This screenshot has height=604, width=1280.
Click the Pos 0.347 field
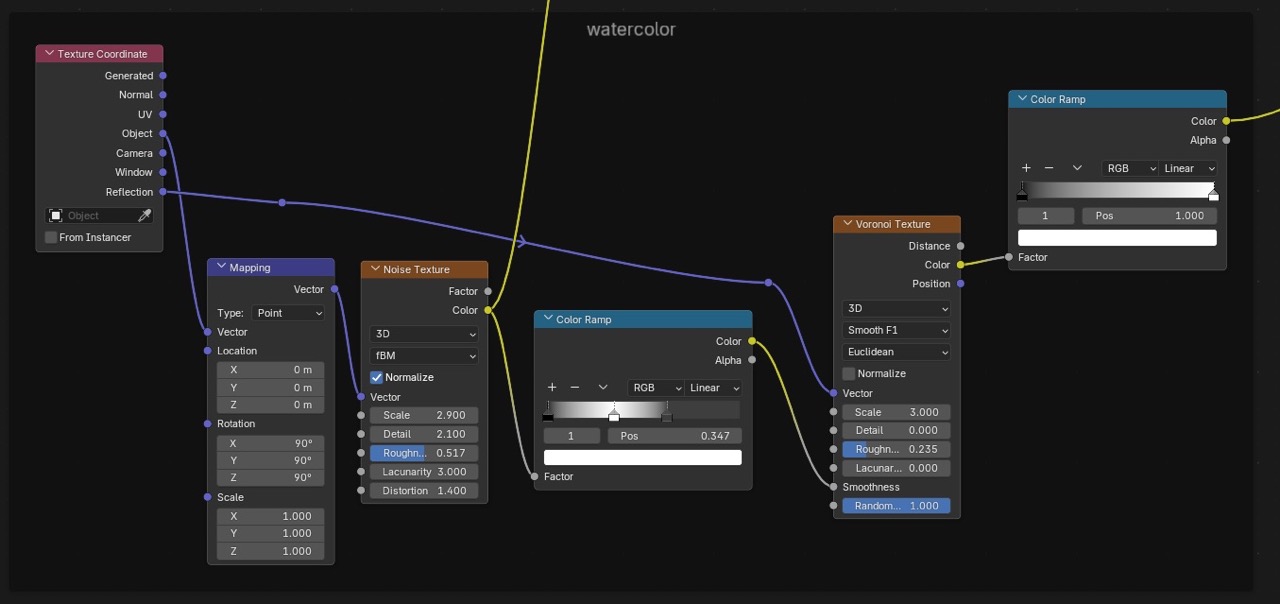point(675,436)
